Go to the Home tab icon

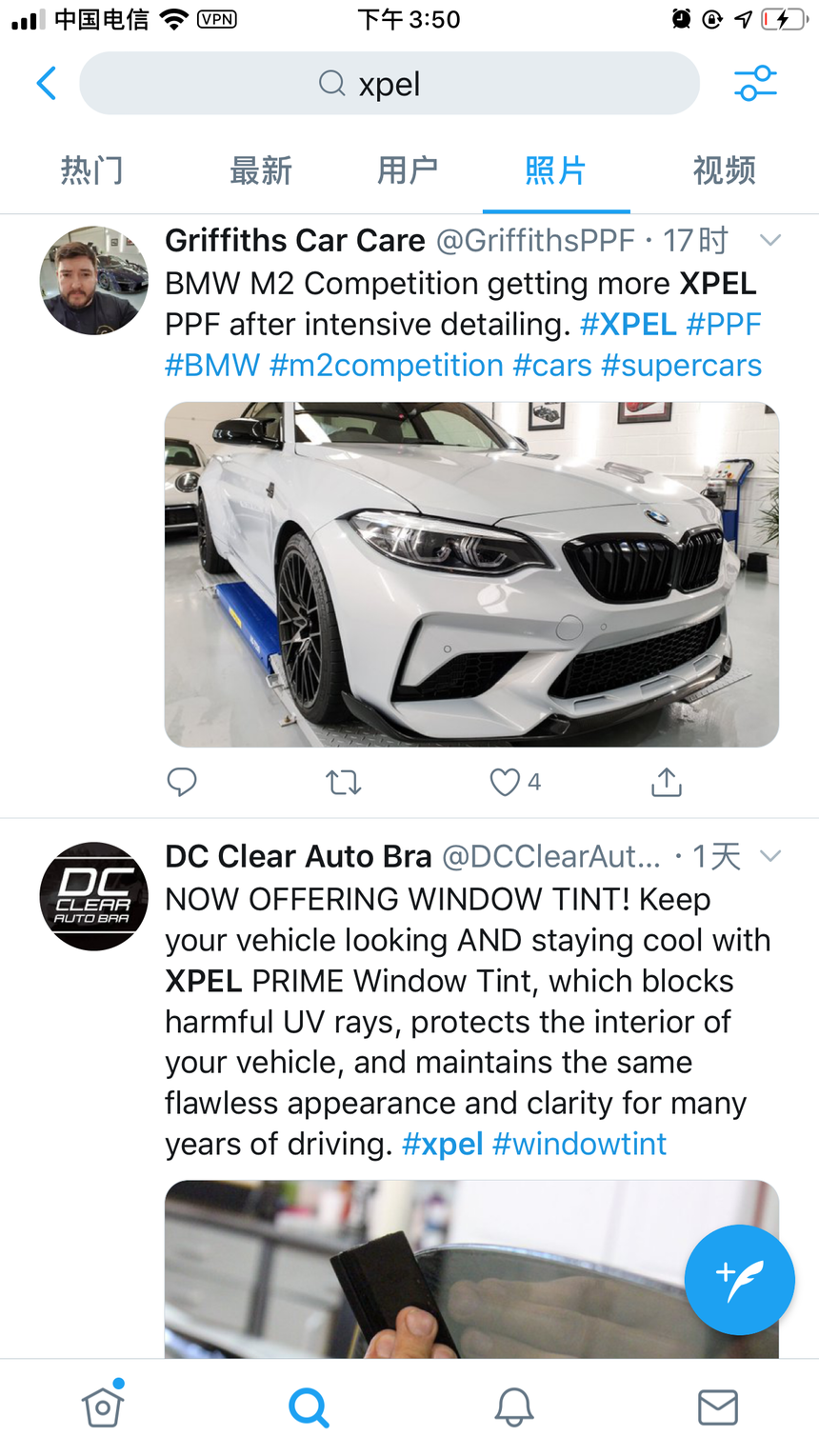[103, 1406]
